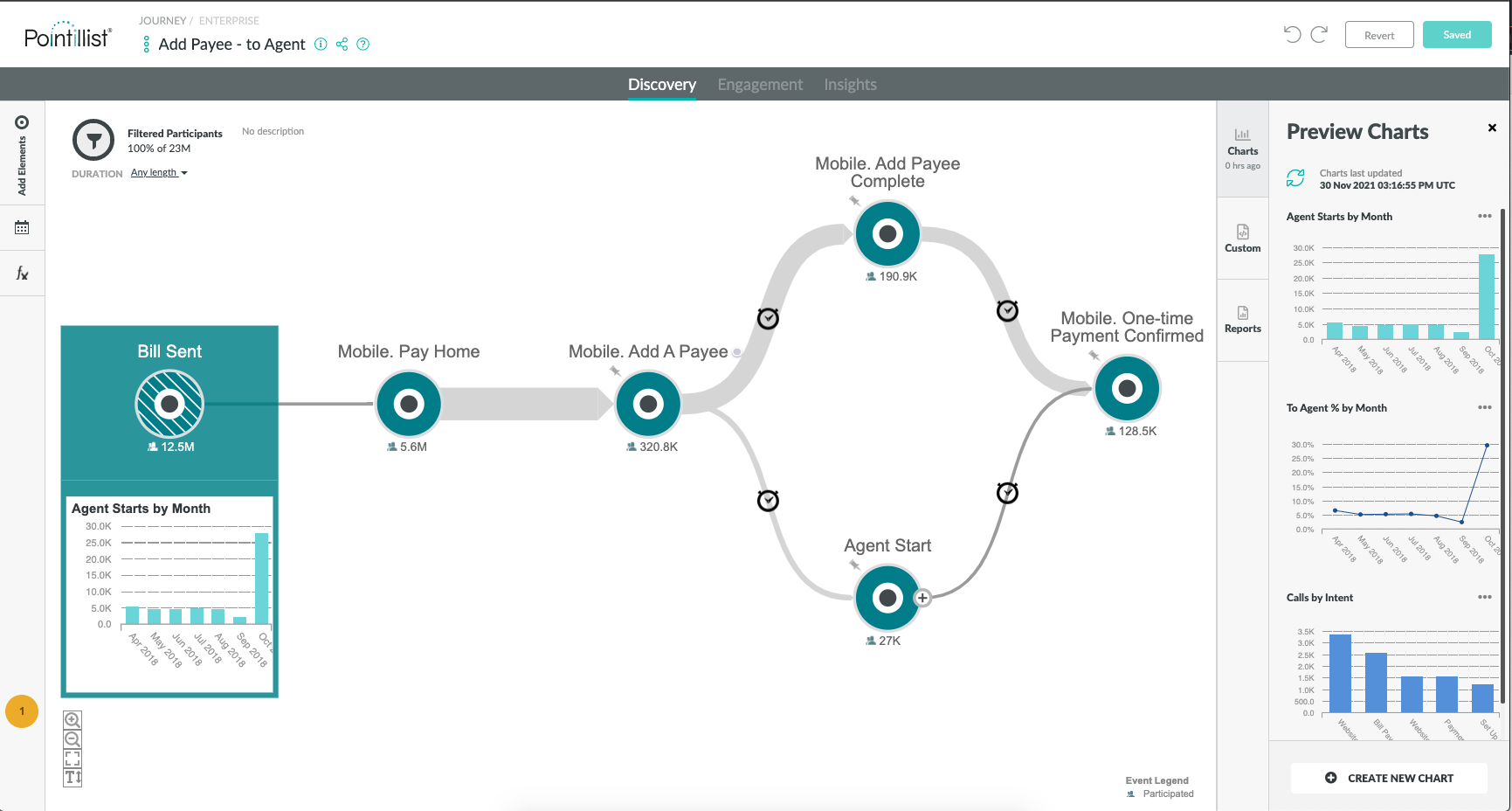Open the Agent Starts by Month chart options menu
1512x811 pixels.
point(1485,216)
